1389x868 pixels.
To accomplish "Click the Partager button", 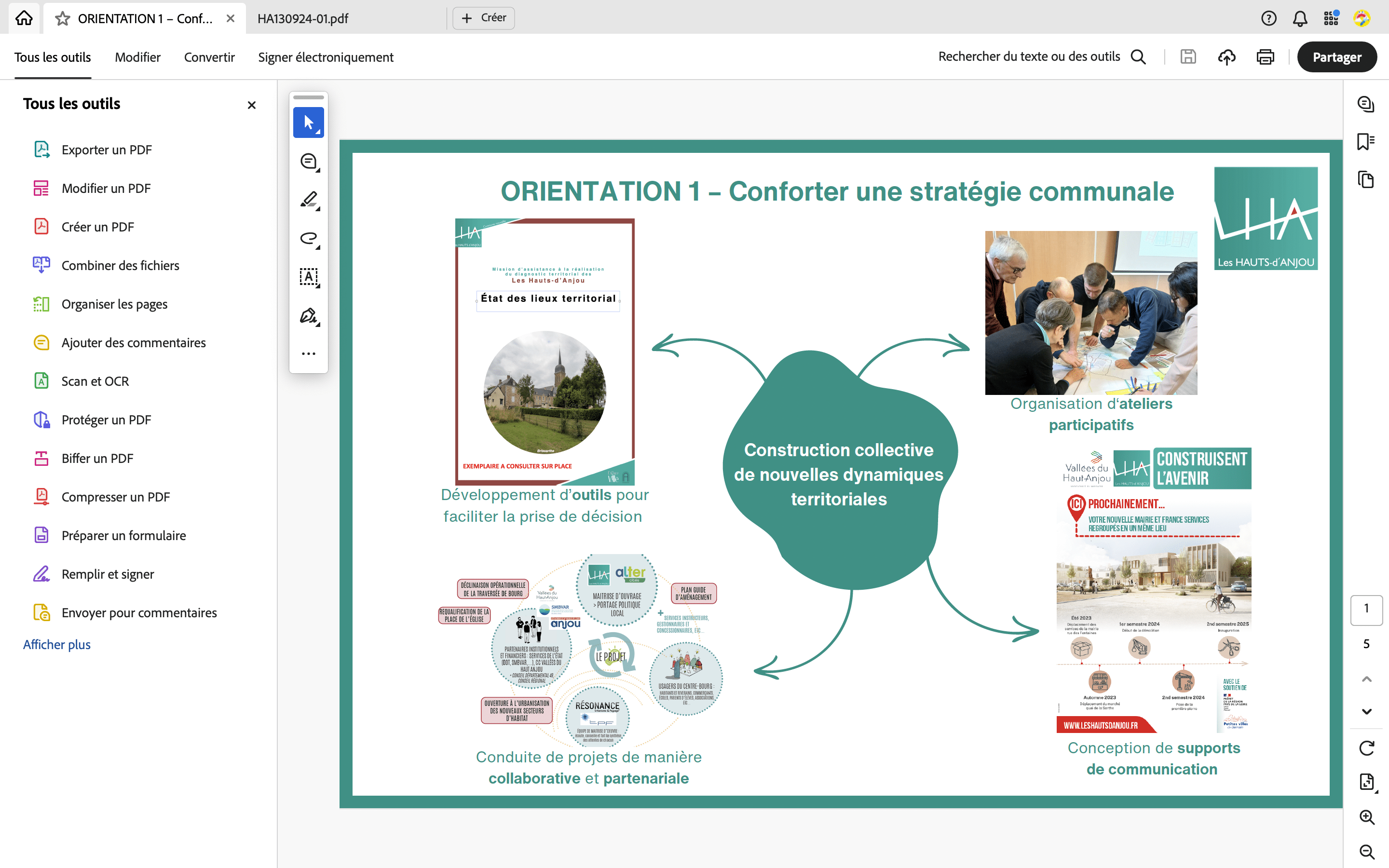I will coord(1337,57).
